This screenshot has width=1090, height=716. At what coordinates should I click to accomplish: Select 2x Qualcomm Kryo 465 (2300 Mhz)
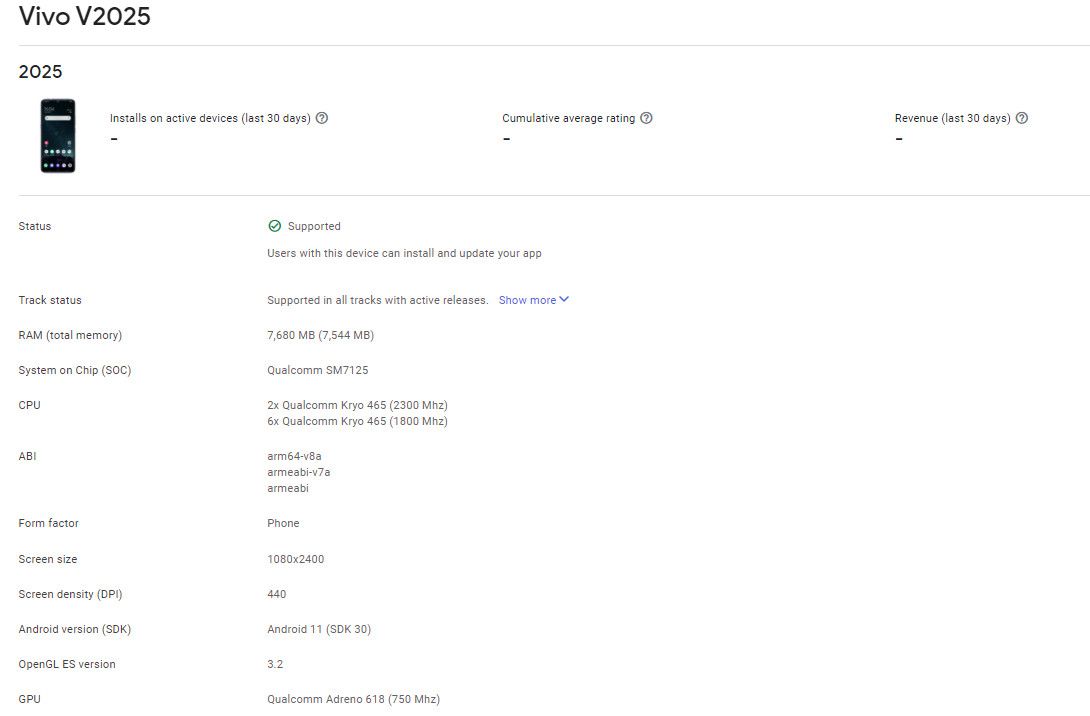pos(357,405)
